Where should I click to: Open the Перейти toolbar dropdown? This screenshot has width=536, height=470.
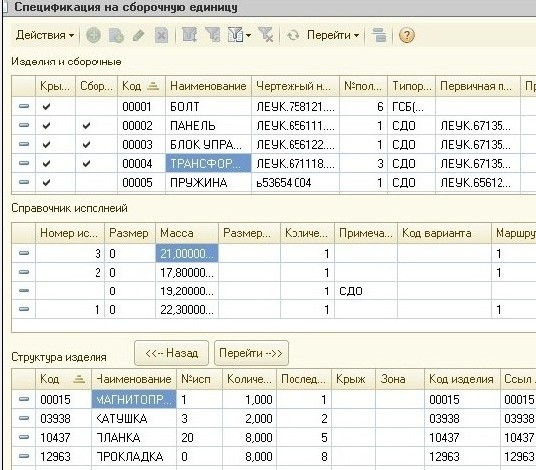(x=333, y=35)
